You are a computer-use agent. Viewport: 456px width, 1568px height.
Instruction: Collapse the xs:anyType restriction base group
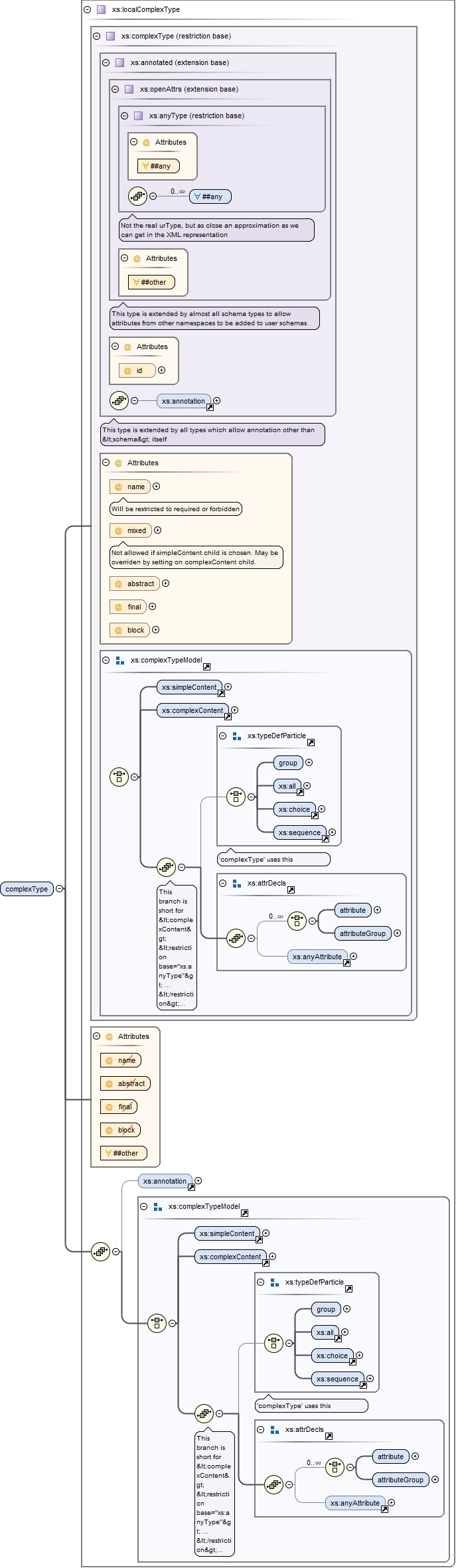point(124,116)
